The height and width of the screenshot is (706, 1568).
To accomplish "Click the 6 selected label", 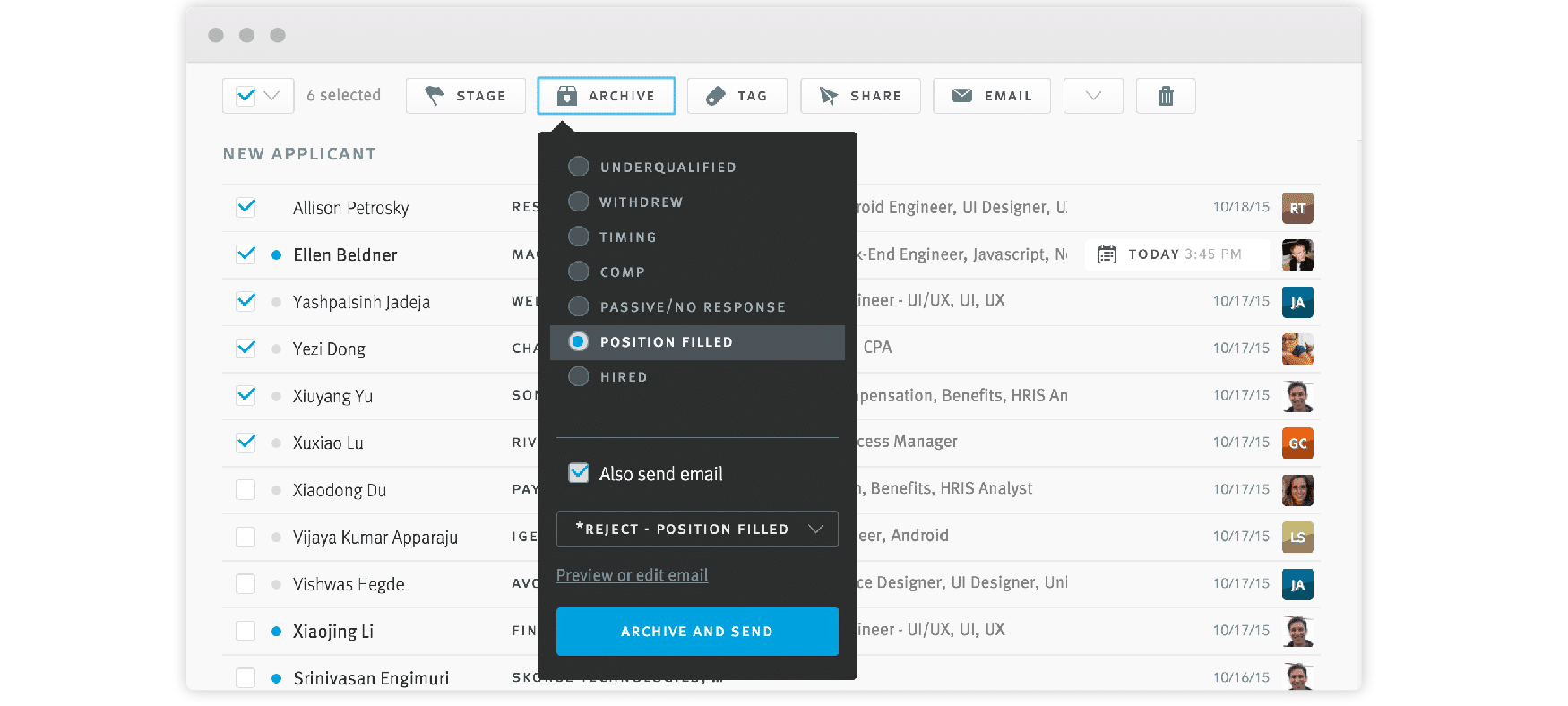I will click(x=343, y=95).
